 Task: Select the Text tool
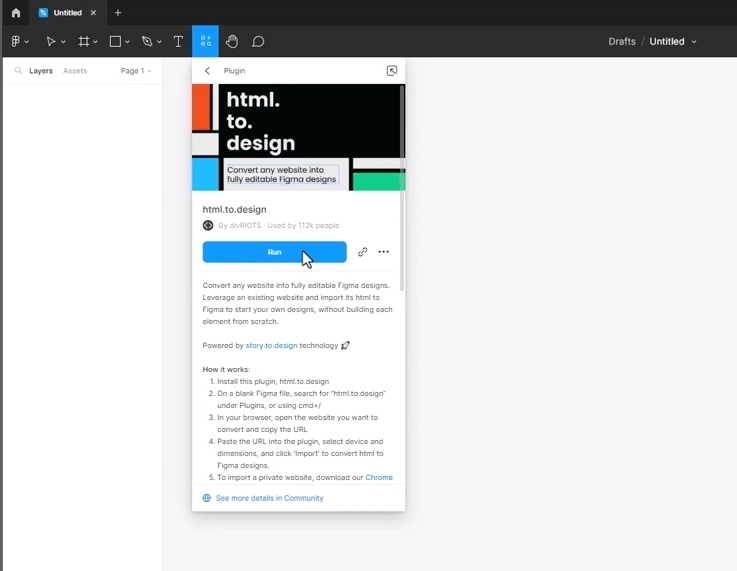[178, 41]
